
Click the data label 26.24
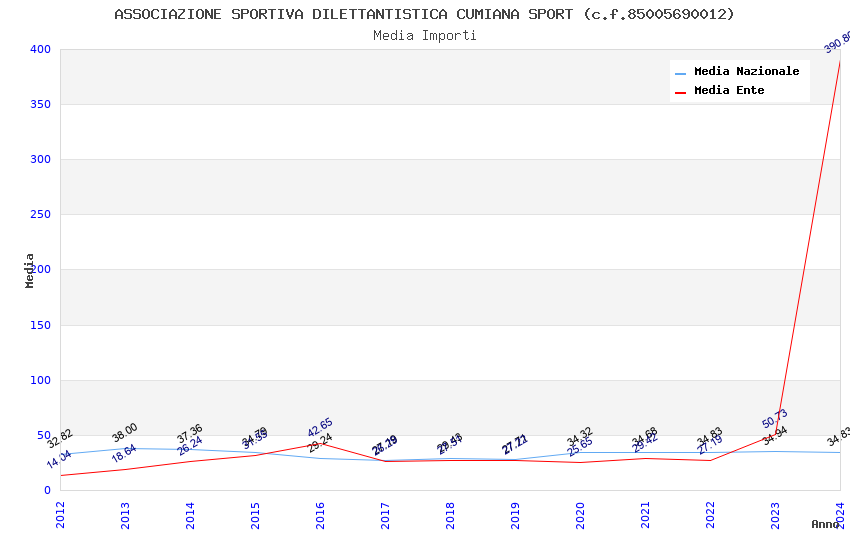coord(190,445)
